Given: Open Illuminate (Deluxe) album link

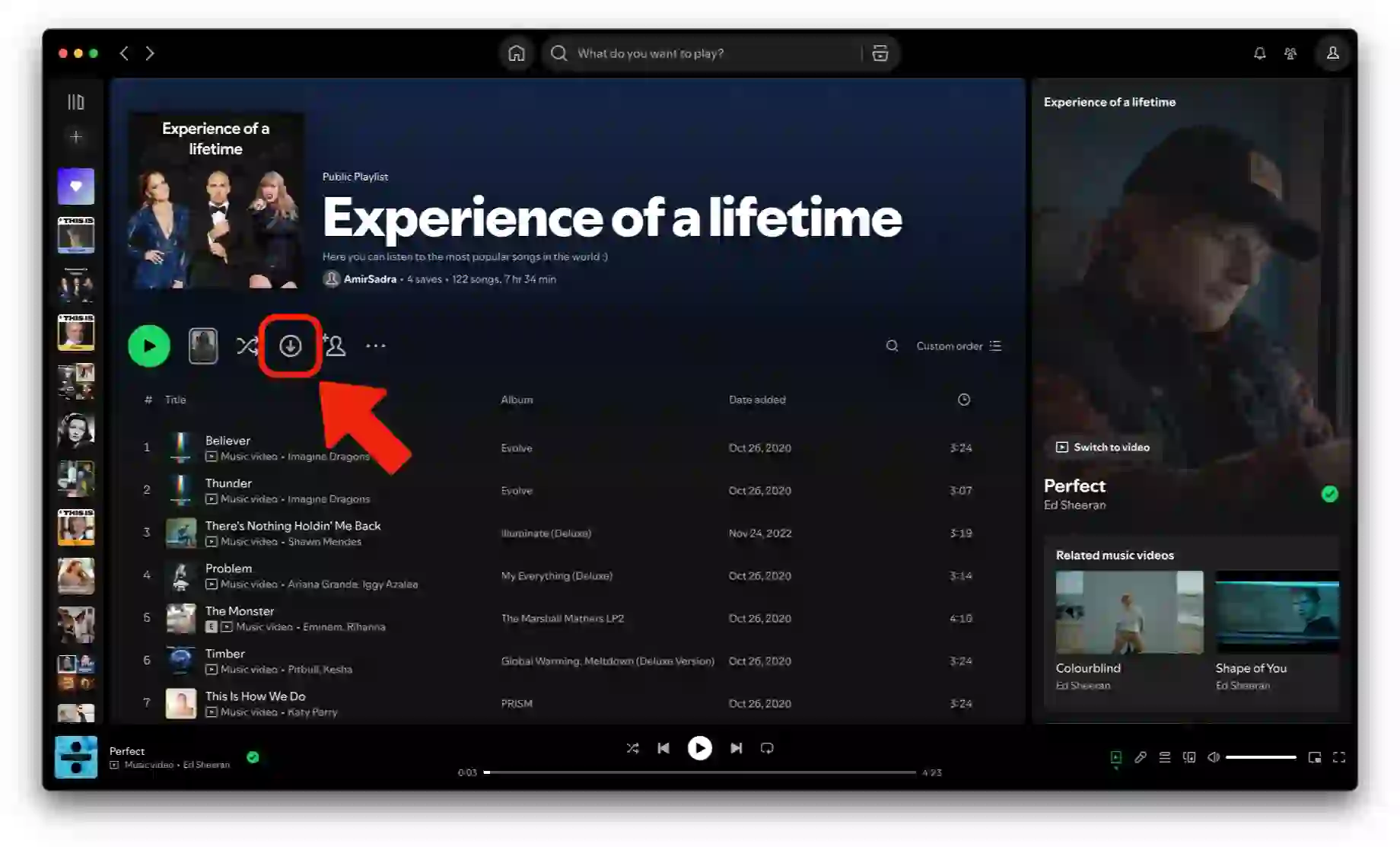Looking at the screenshot, I should pos(546,533).
